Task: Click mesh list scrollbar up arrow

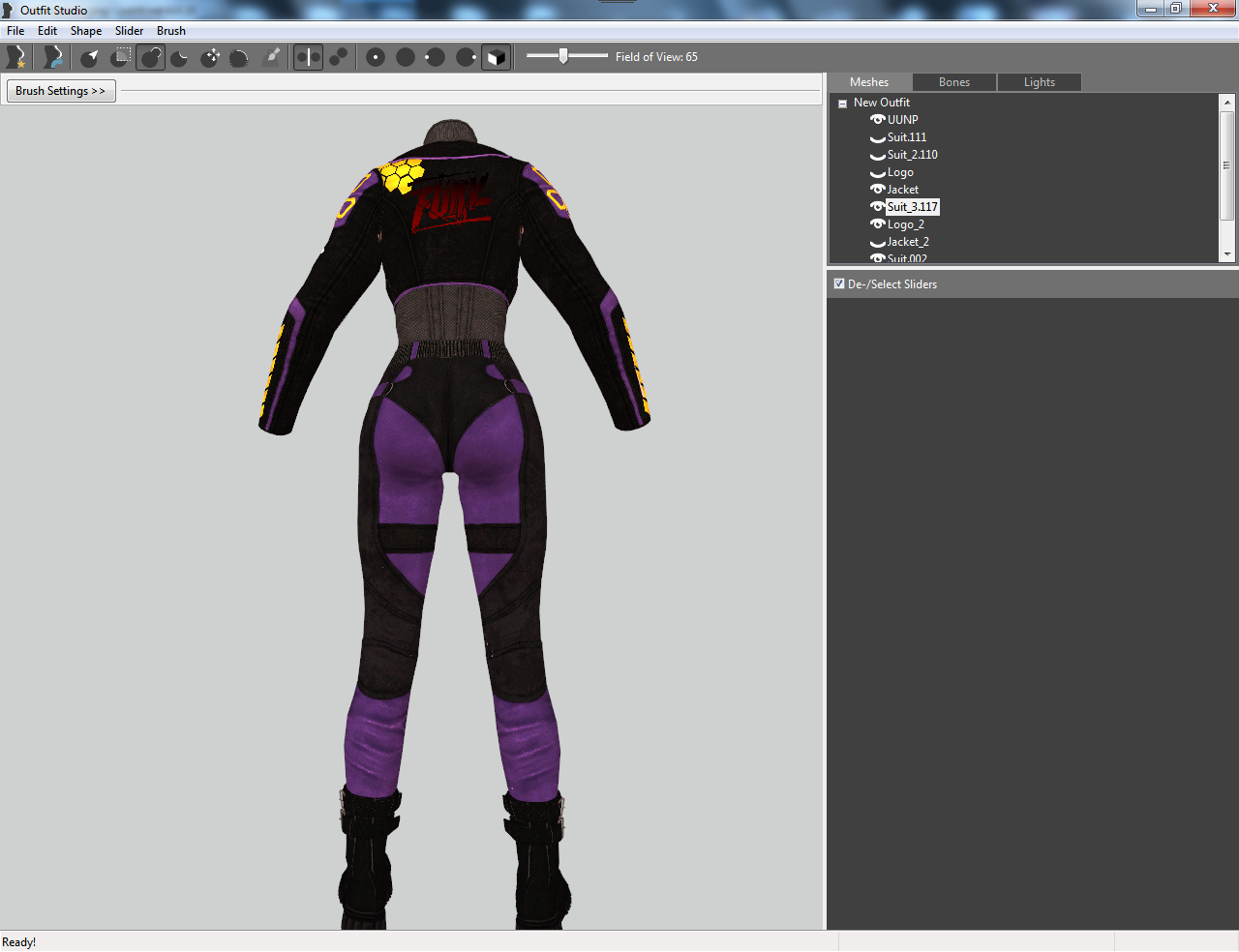Action: pyautogui.click(x=1227, y=102)
